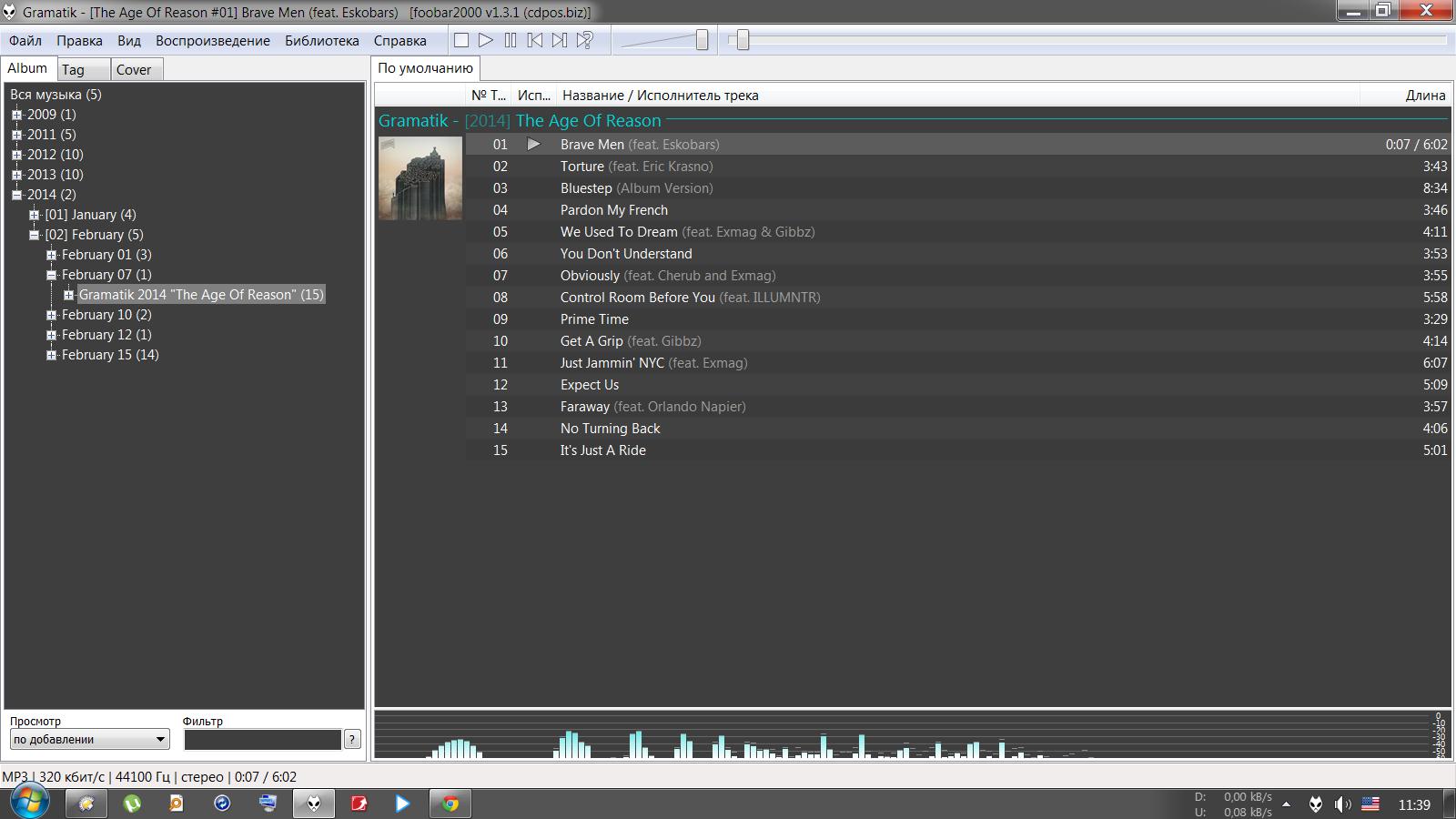The height and width of the screenshot is (819, 1456).
Task: Play a random track
Action: pos(585,40)
